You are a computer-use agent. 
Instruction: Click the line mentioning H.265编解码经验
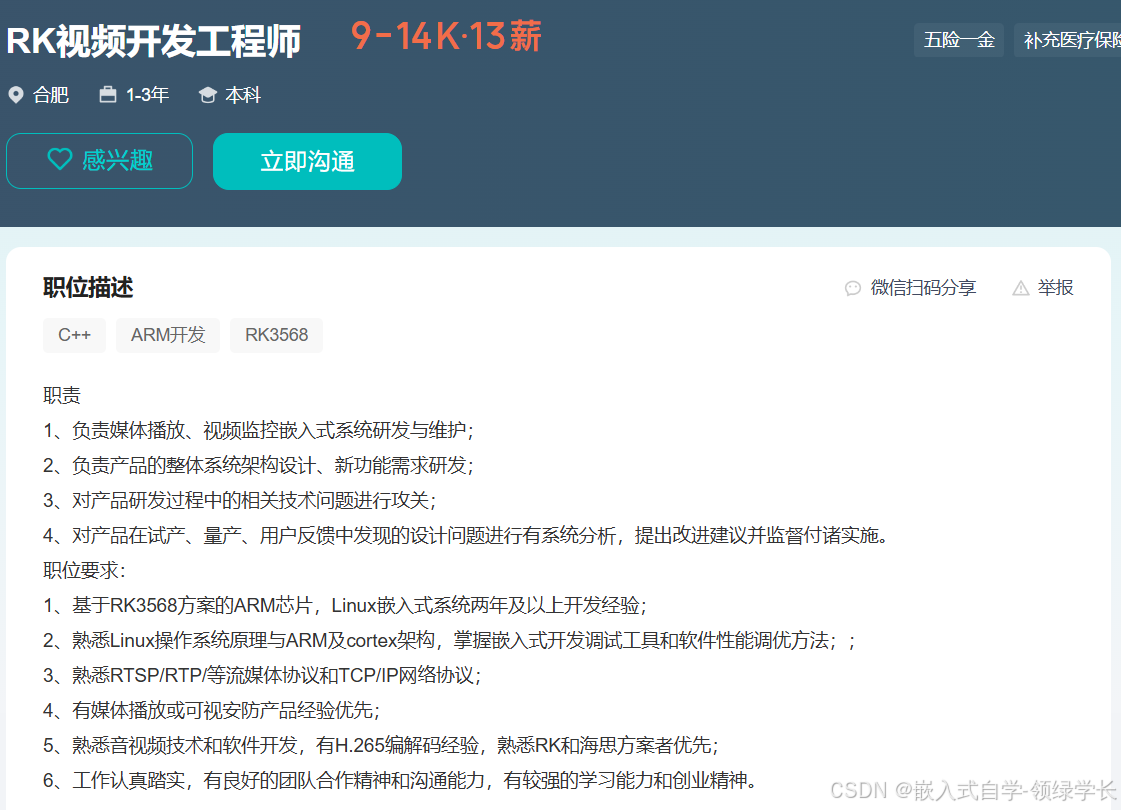(x=381, y=746)
